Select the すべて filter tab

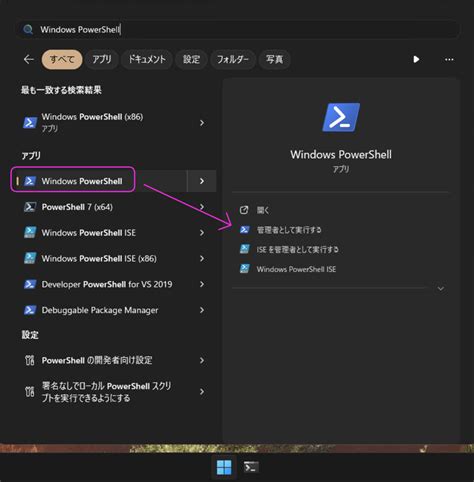click(62, 59)
